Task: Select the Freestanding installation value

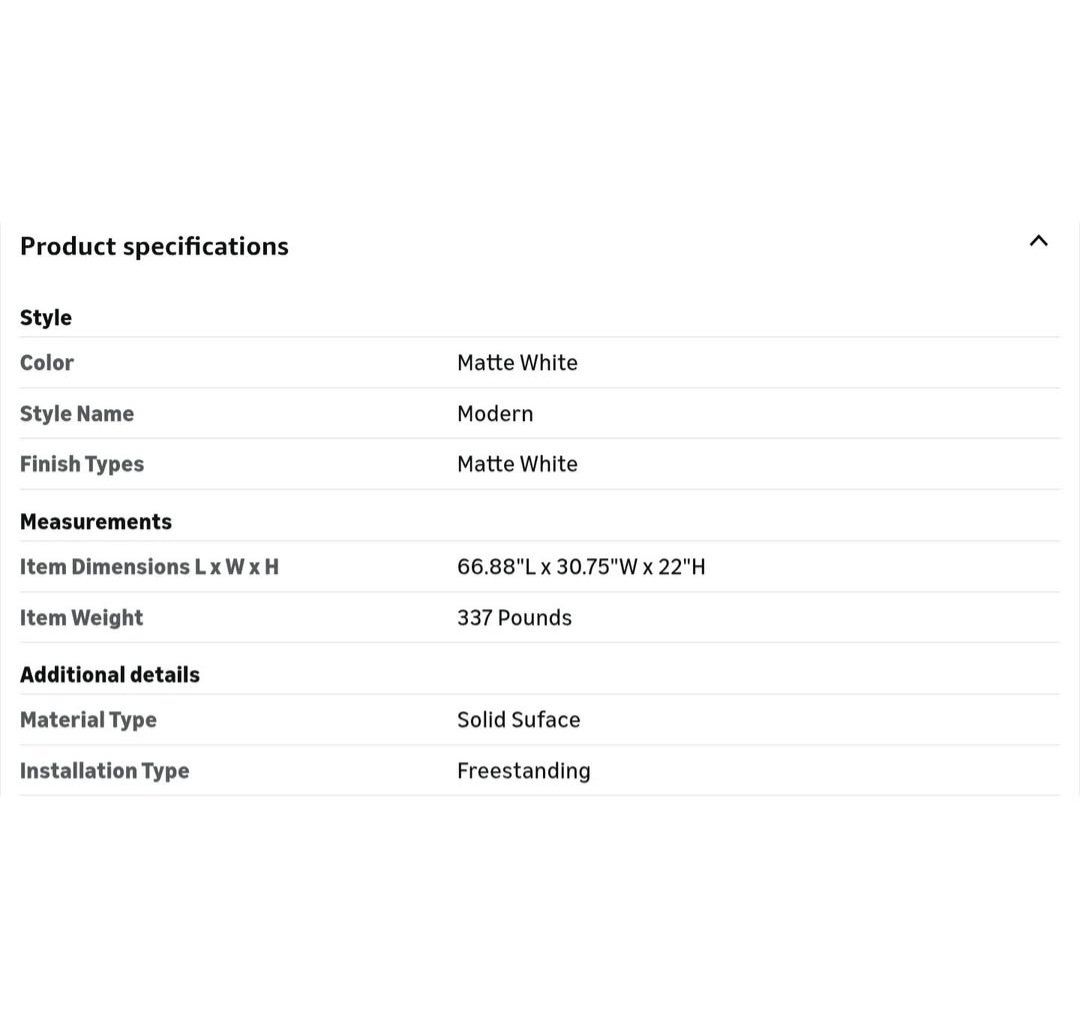Action: tap(524, 771)
